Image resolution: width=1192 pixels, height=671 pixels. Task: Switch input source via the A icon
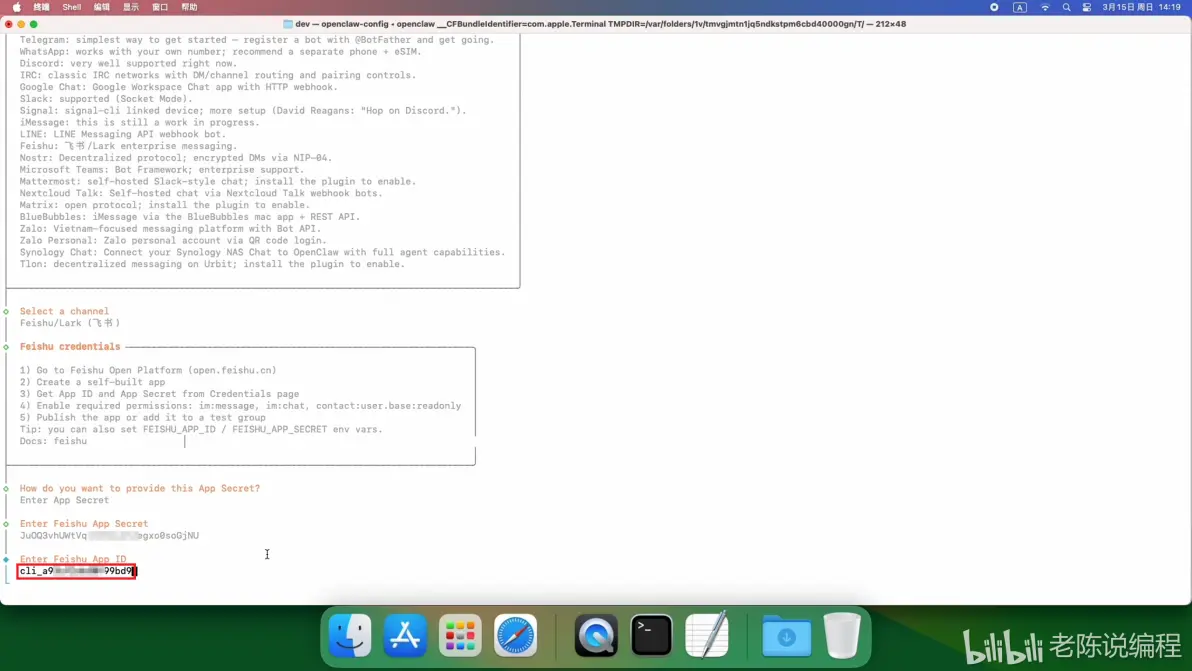1019,7
